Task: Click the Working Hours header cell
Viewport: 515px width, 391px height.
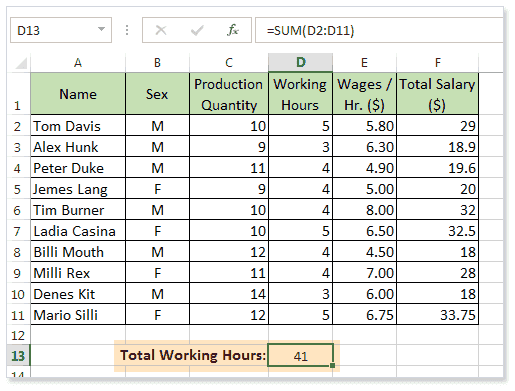Action: 300,94
